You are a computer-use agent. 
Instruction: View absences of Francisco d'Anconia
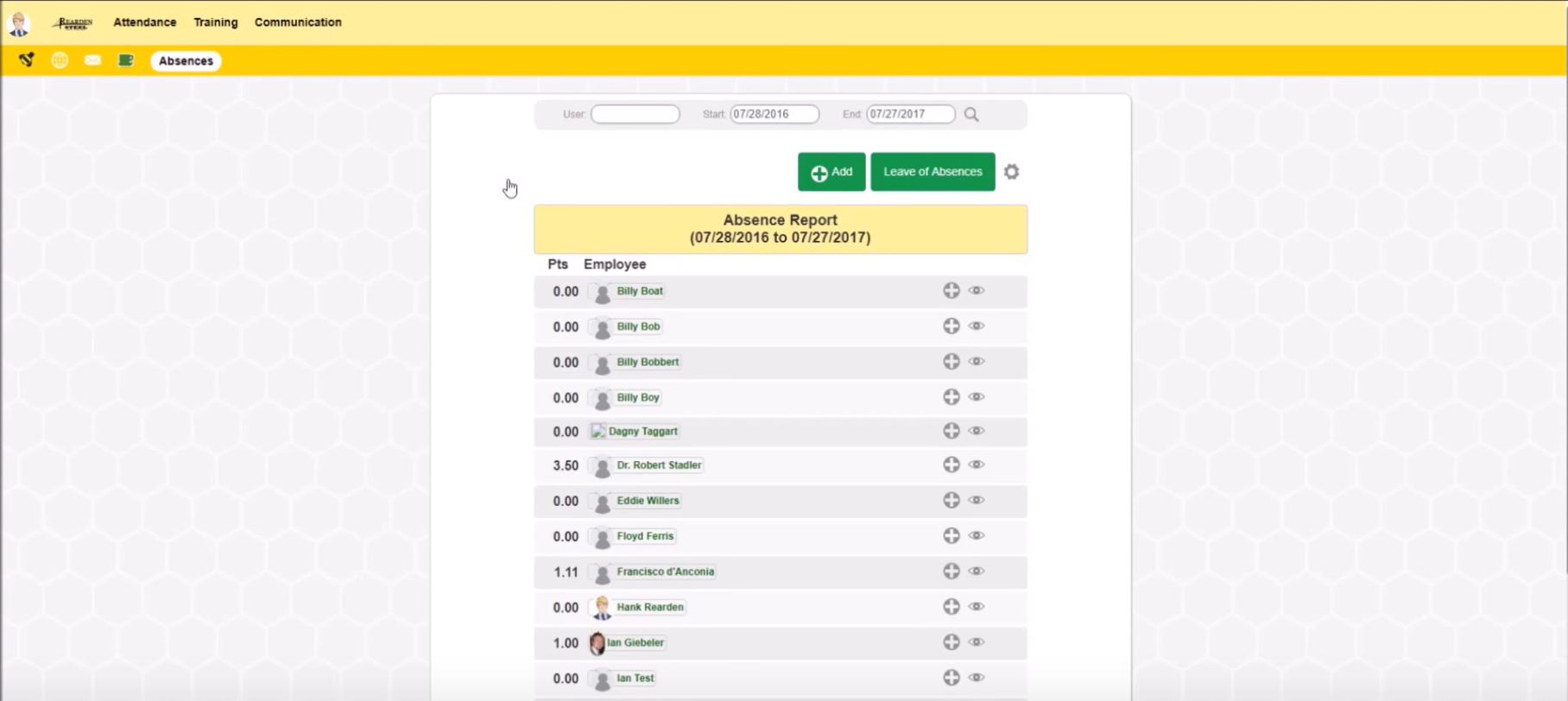click(977, 572)
